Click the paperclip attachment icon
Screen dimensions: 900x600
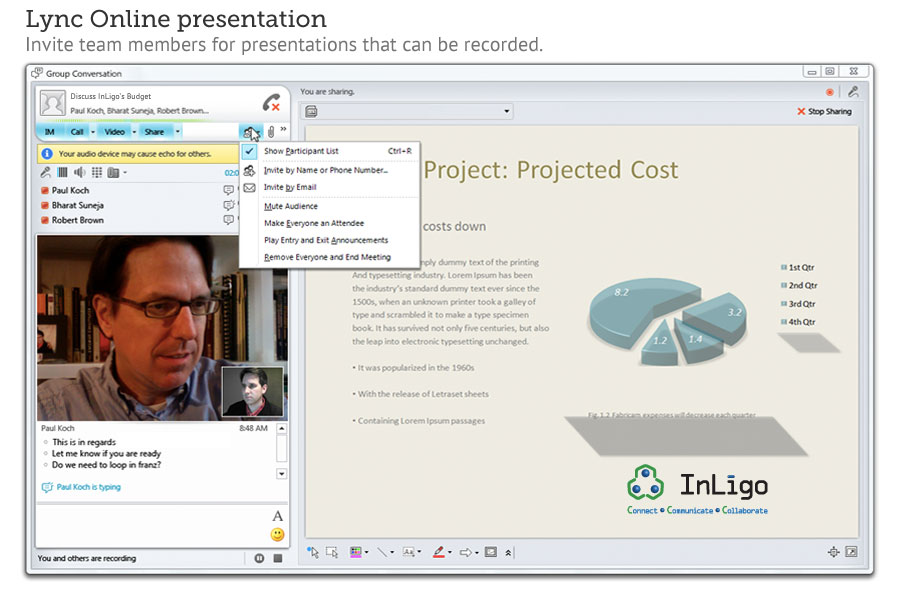click(x=271, y=132)
